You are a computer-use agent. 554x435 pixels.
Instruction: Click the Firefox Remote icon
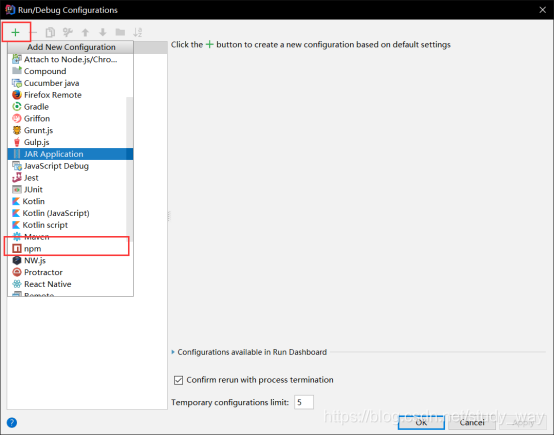(x=17, y=95)
